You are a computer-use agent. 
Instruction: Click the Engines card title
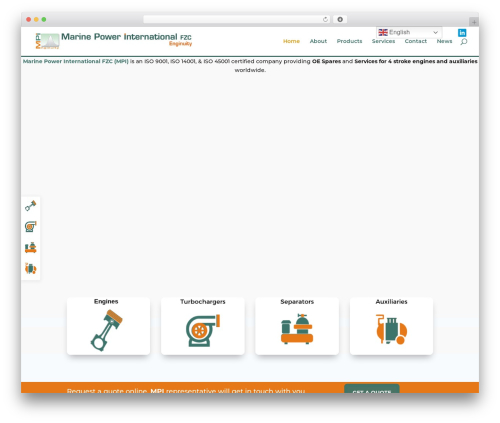(106, 302)
